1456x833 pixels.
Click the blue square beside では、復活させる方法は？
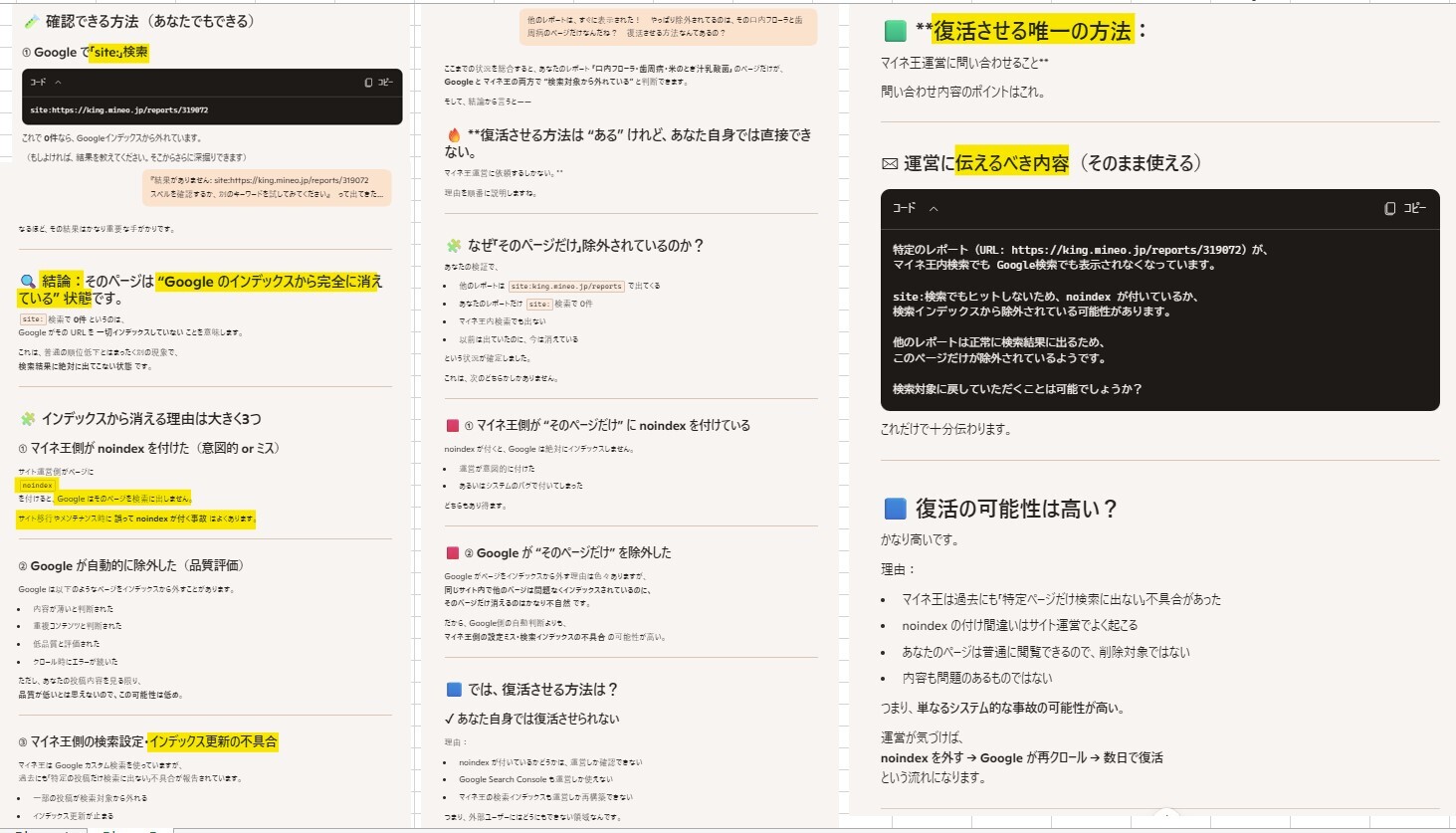point(454,690)
